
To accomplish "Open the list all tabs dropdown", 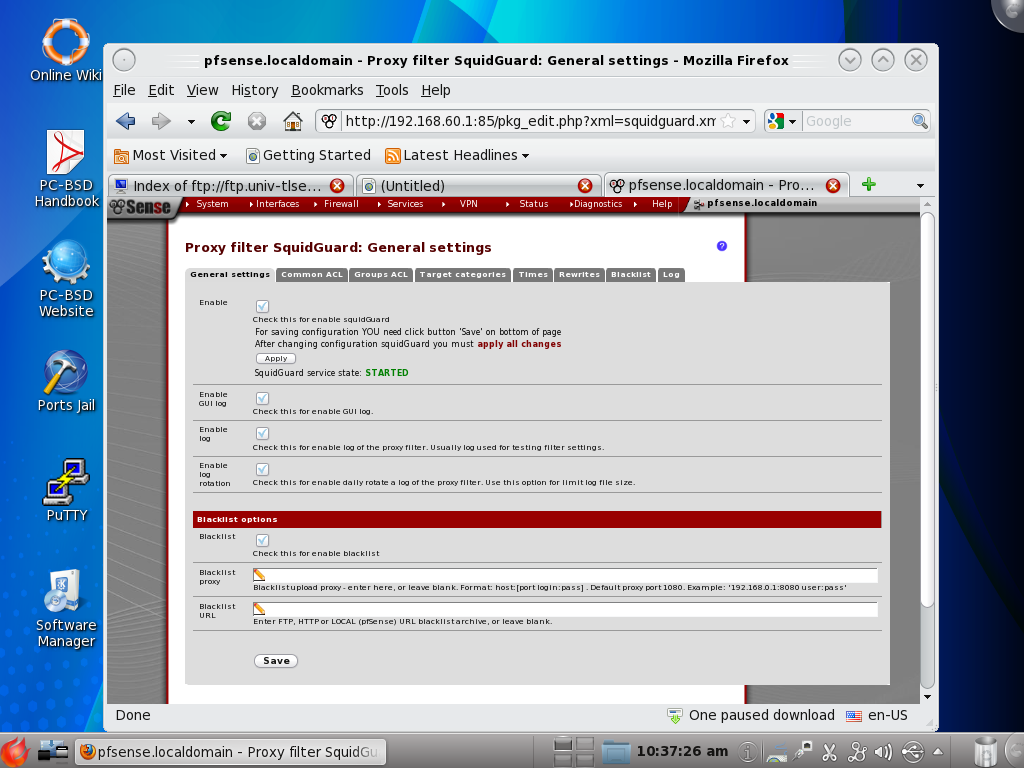I will click(x=920, y=185).
